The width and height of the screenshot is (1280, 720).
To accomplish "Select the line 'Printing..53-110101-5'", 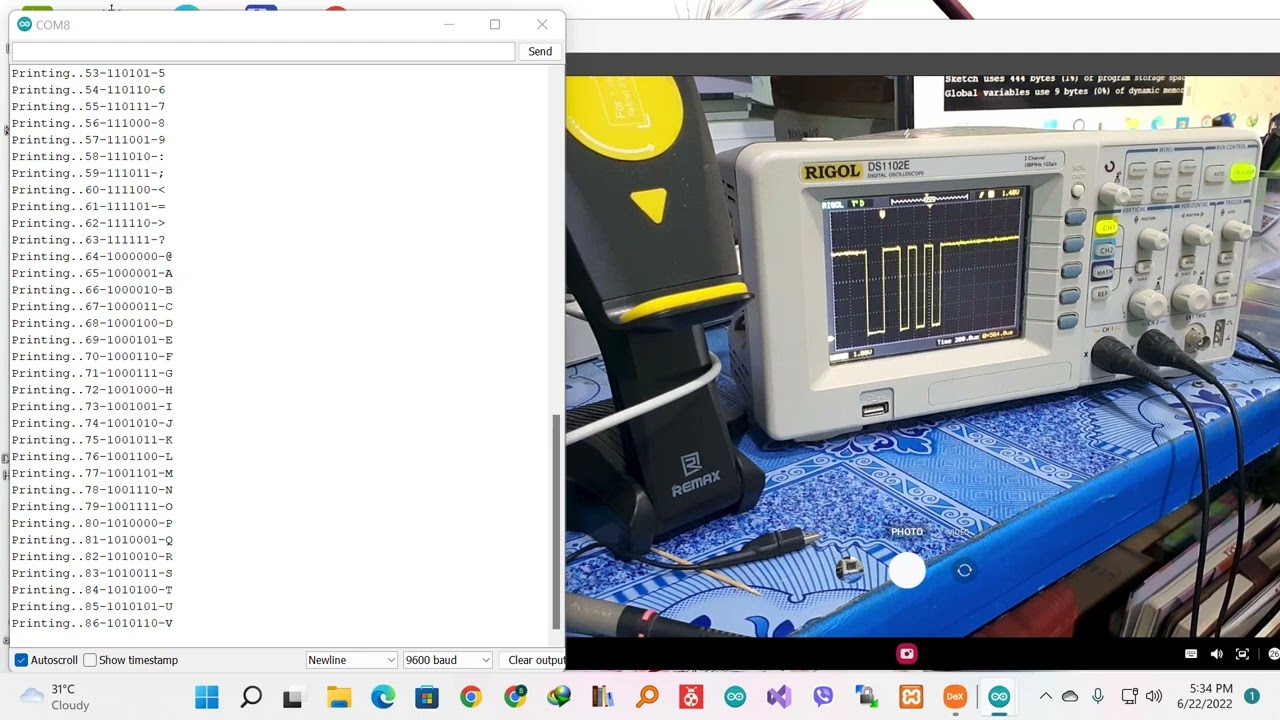I will [88, 73].
